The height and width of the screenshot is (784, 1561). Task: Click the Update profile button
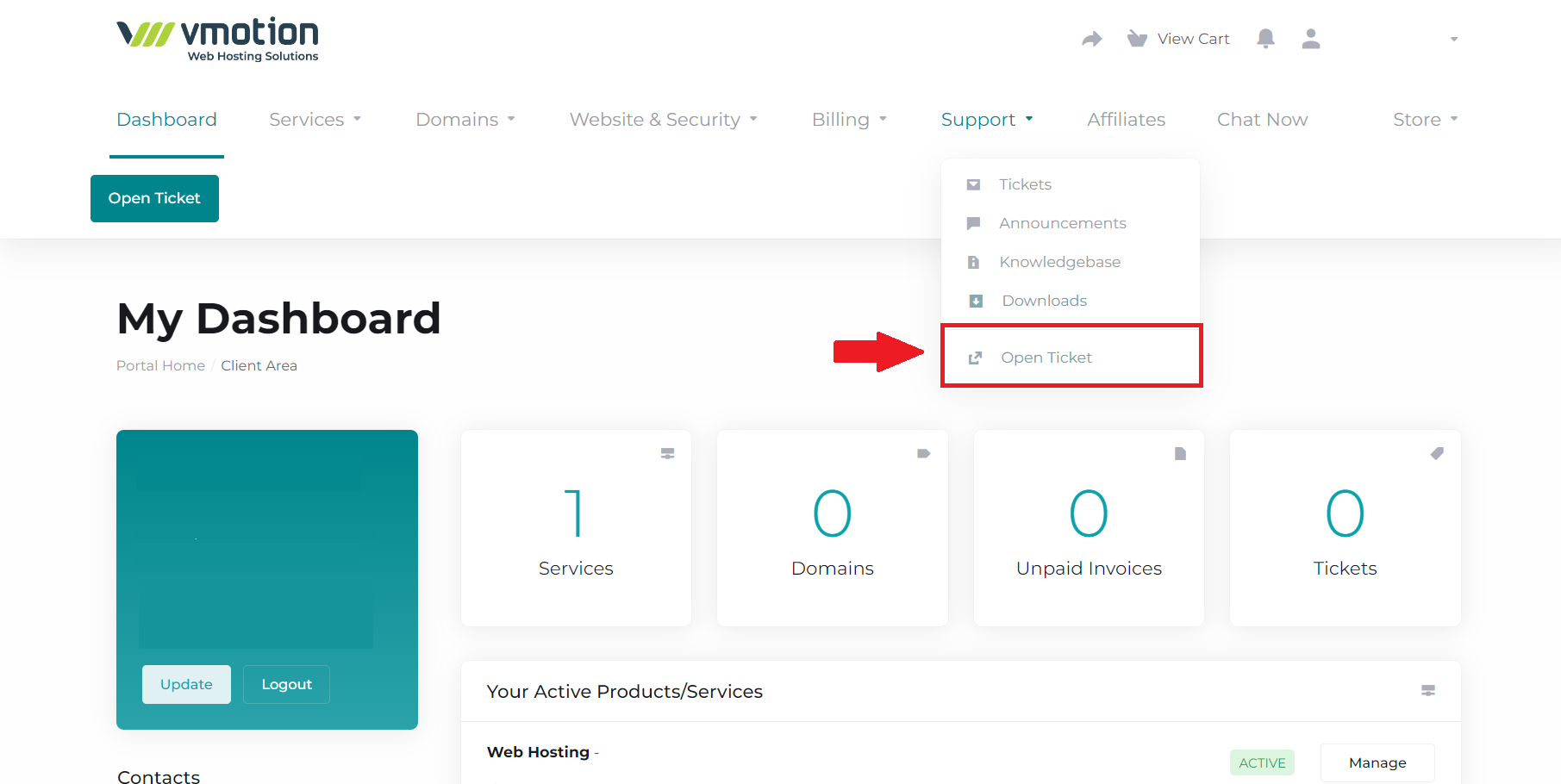click(186, 684)
